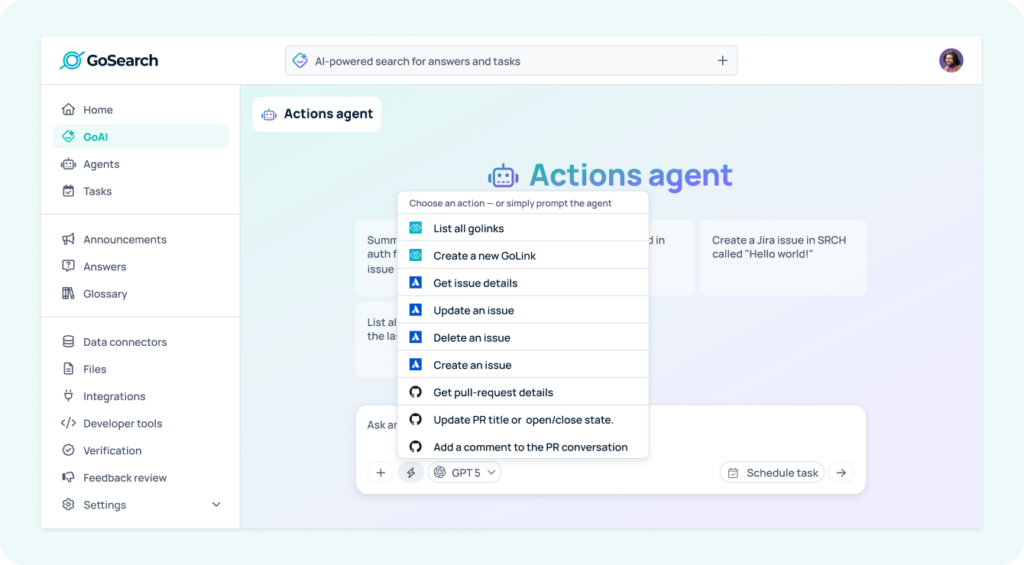The height and width of the screenshot is (565, 1024).
Task: Click the Announcements megaphone icon
Action: [x=68, y=240]
